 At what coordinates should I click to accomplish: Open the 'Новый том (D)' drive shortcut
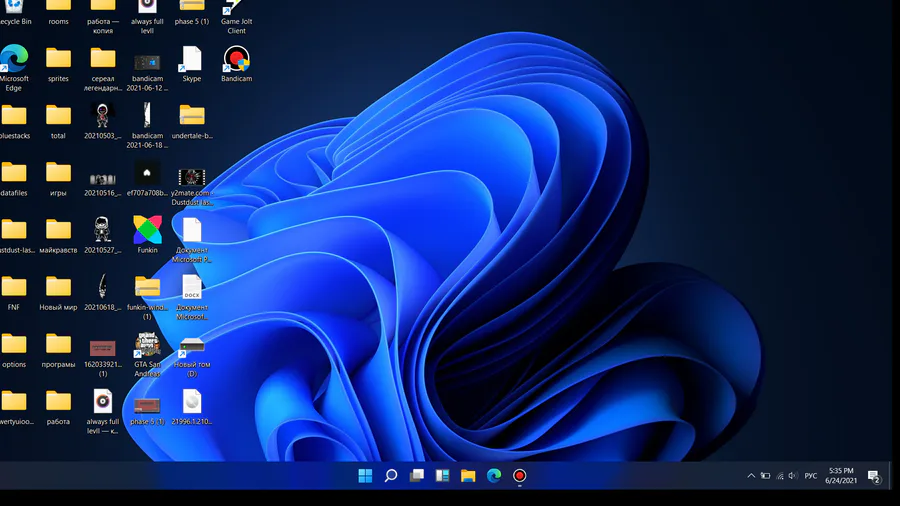[x=192, y=356]
